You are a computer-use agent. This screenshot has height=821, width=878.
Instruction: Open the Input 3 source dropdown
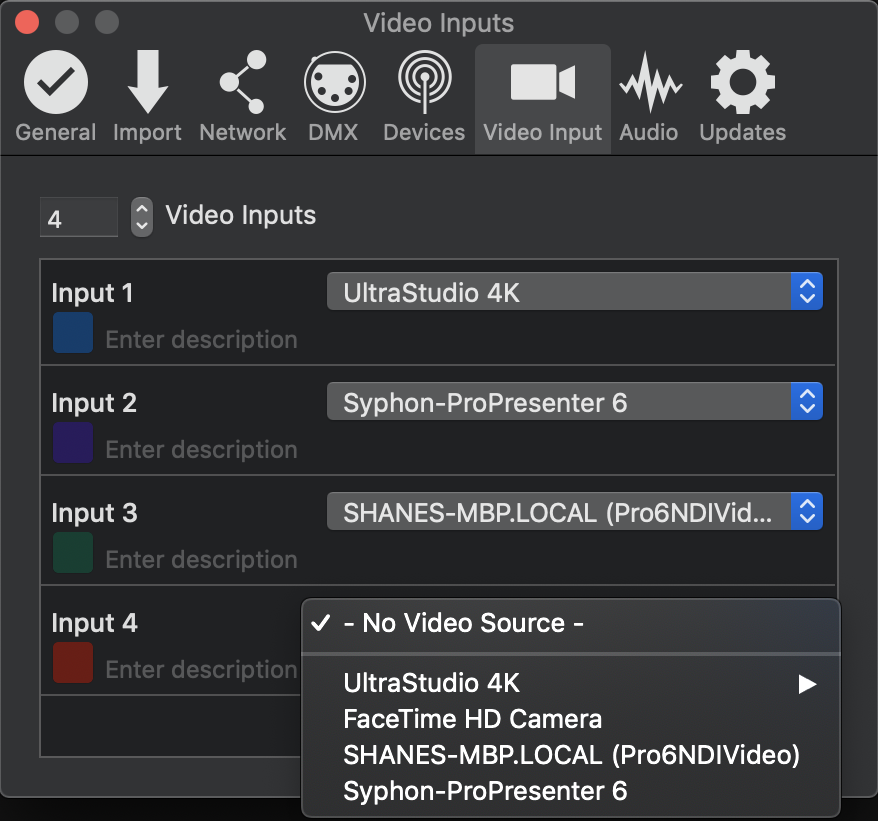tap(575, 511)
